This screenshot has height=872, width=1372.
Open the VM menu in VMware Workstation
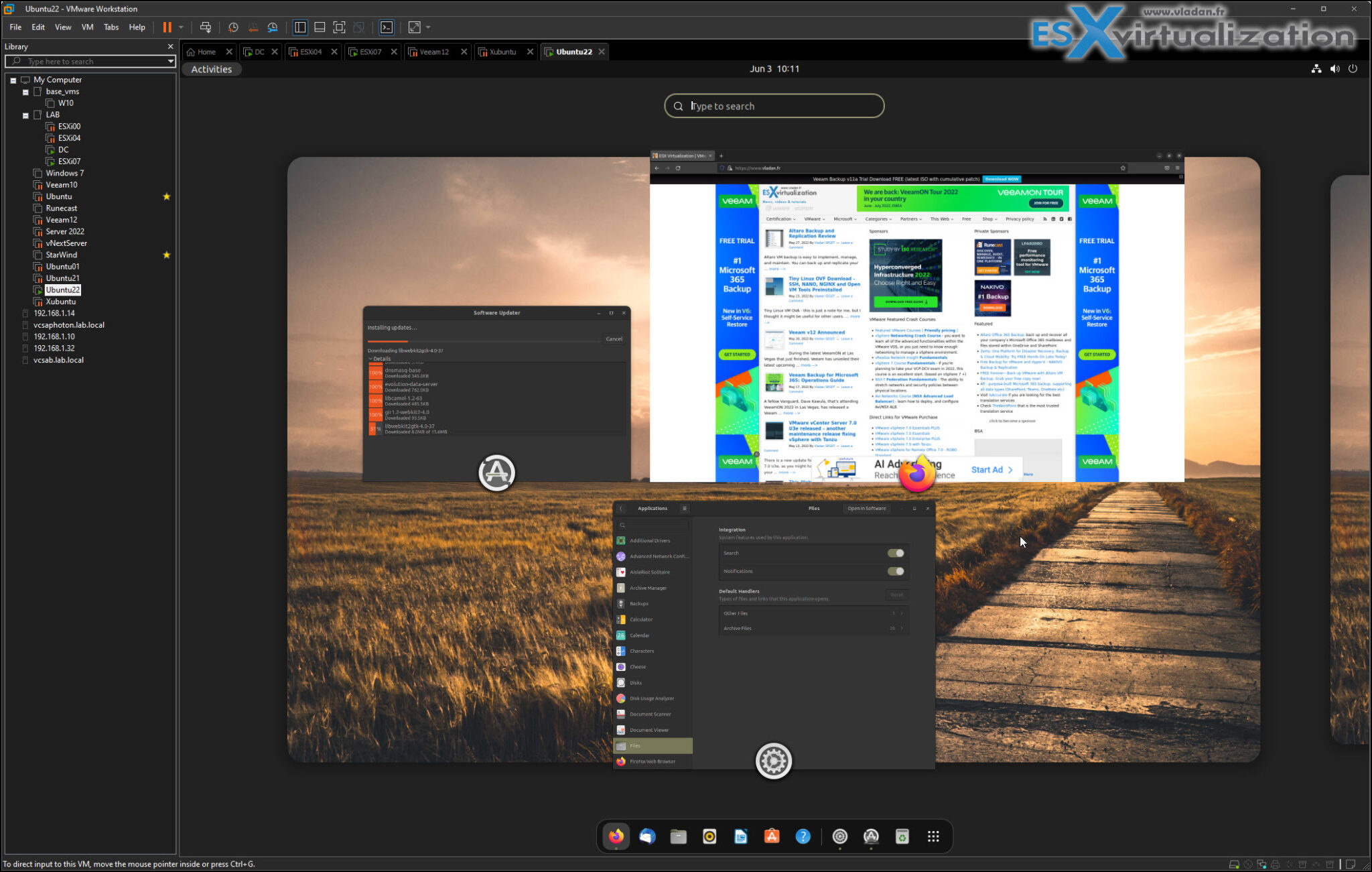pos(87,27)
